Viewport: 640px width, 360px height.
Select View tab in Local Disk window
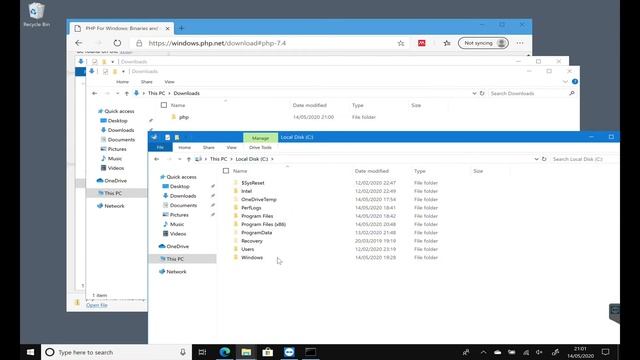(231, 147)
